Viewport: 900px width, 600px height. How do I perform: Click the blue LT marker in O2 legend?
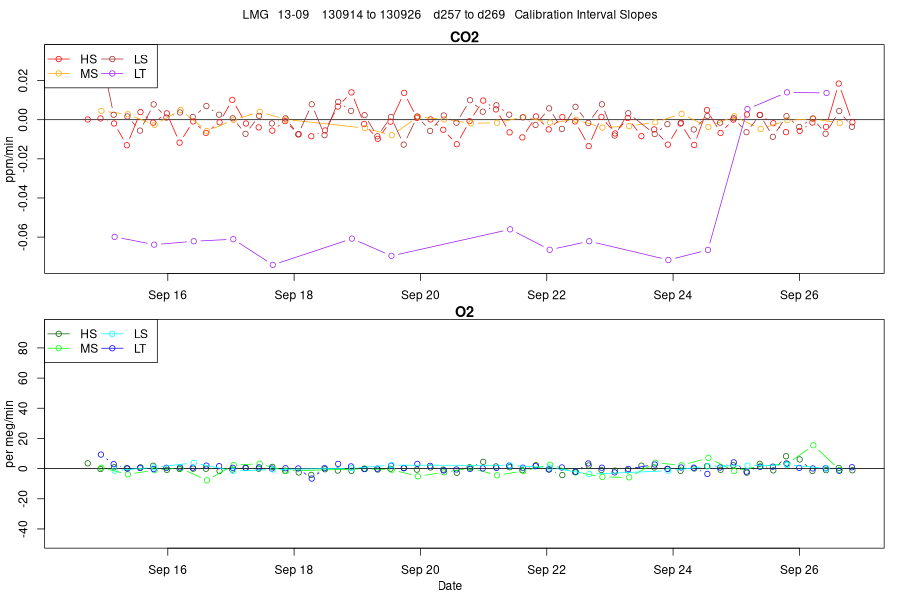[112, 348]
